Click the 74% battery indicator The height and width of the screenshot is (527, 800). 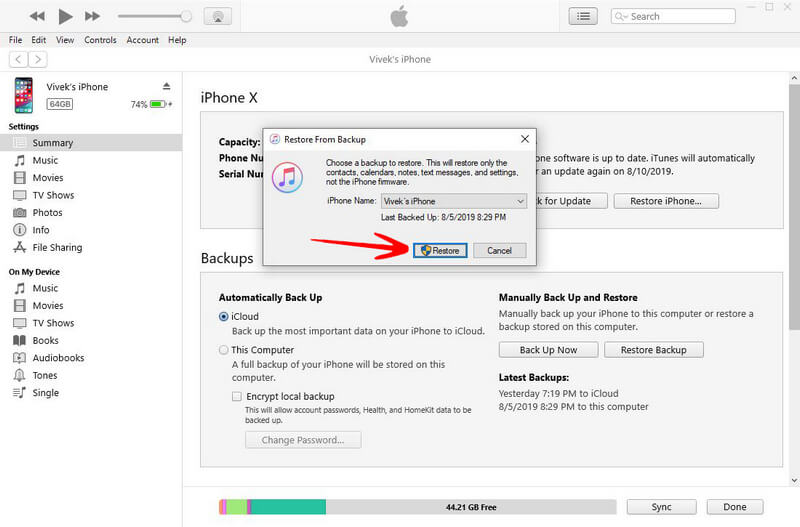[152, 104]
